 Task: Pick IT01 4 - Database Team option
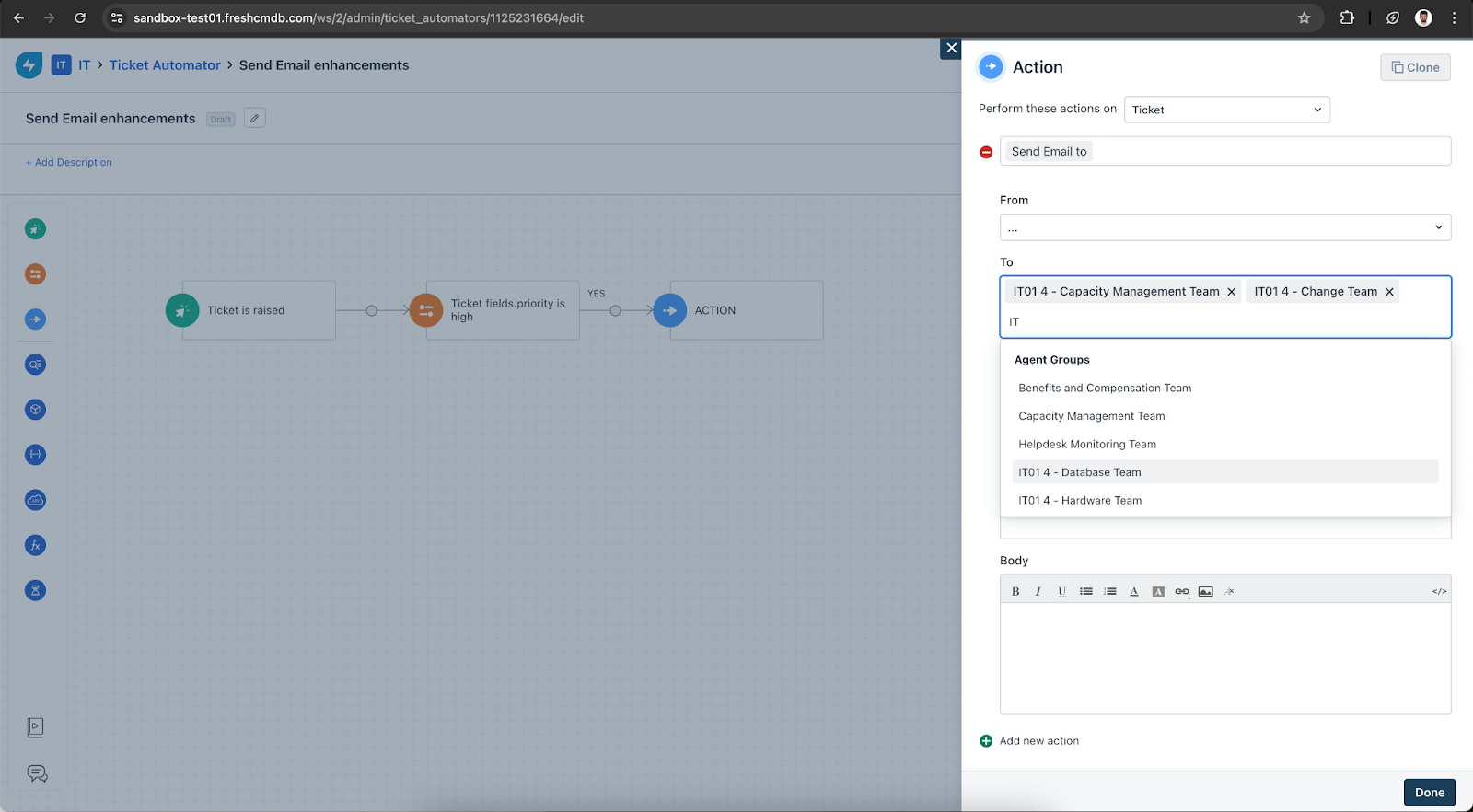(x=1225, y=472)
